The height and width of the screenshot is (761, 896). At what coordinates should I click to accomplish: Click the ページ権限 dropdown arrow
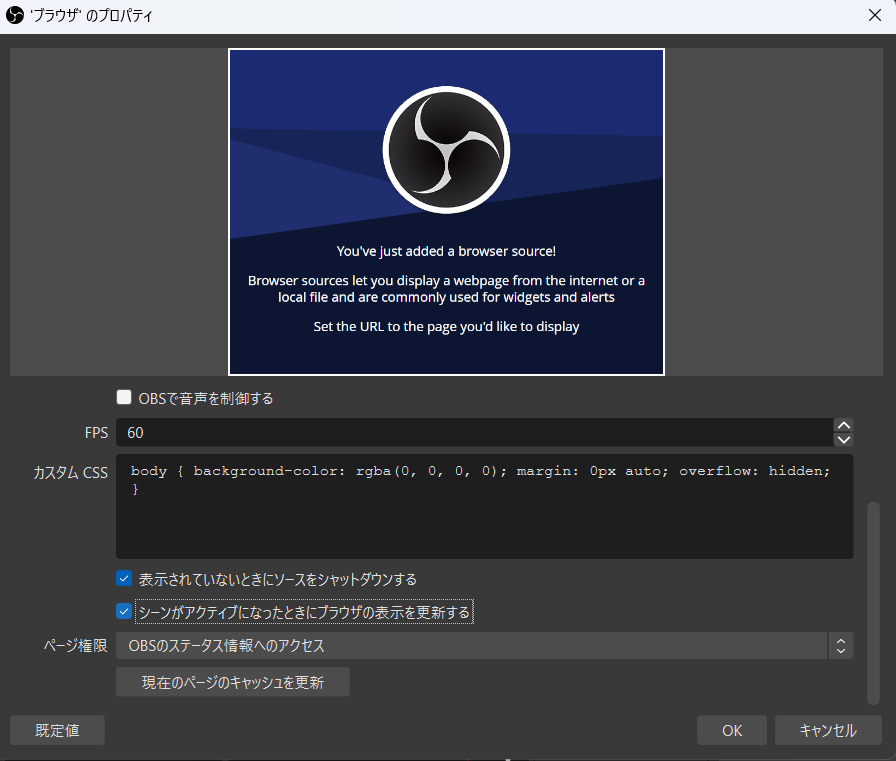coord(841,646)
